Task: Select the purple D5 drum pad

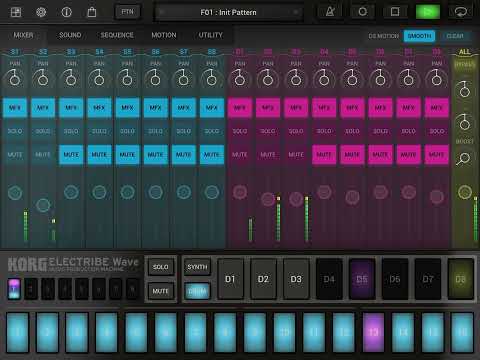Action: [x=362, y=279]
